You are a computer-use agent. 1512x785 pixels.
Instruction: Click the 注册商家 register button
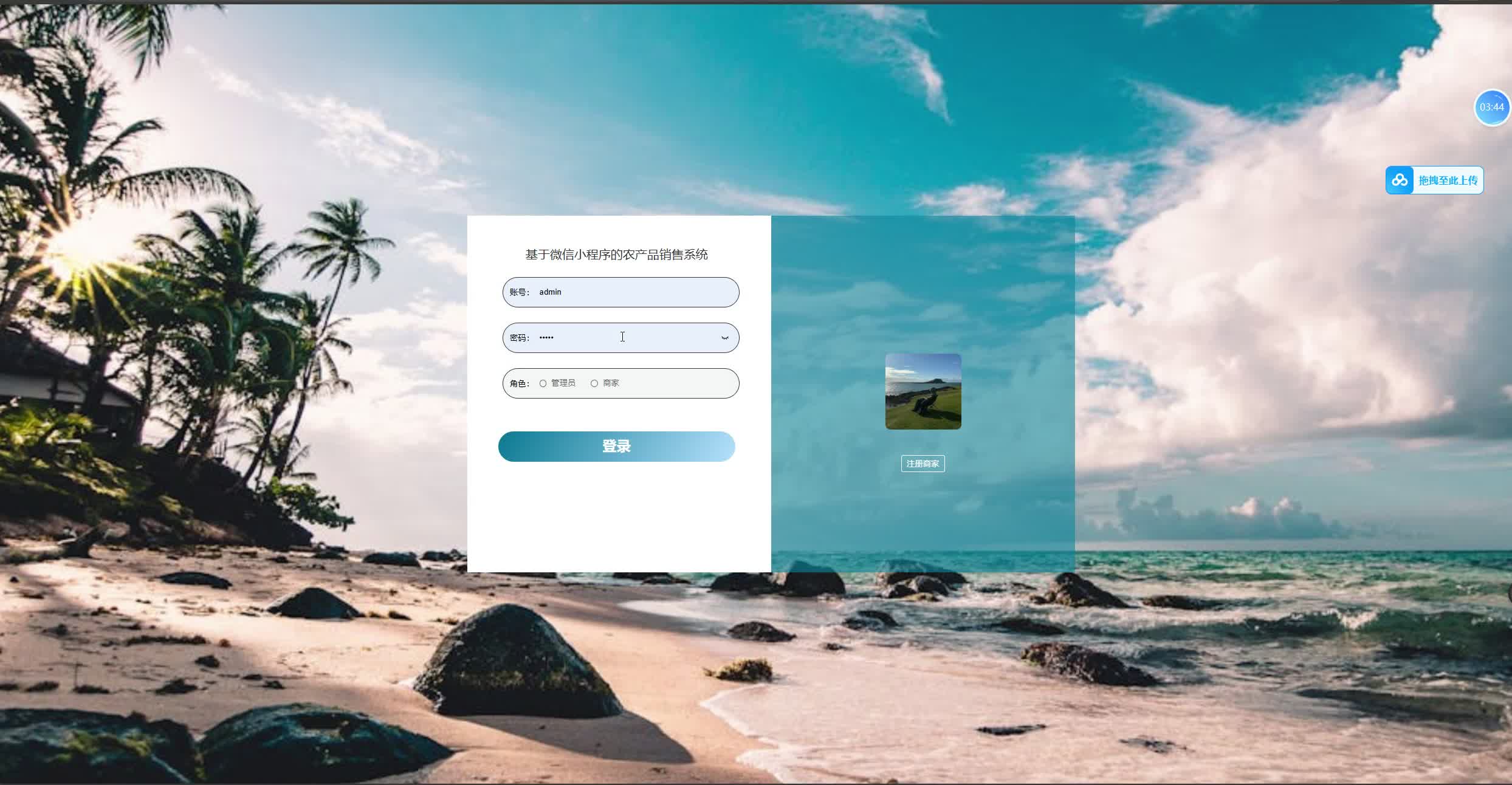923,464
